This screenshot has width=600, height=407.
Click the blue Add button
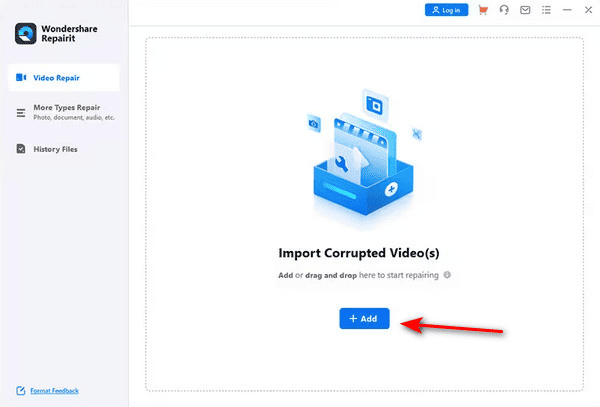point(364,318)
